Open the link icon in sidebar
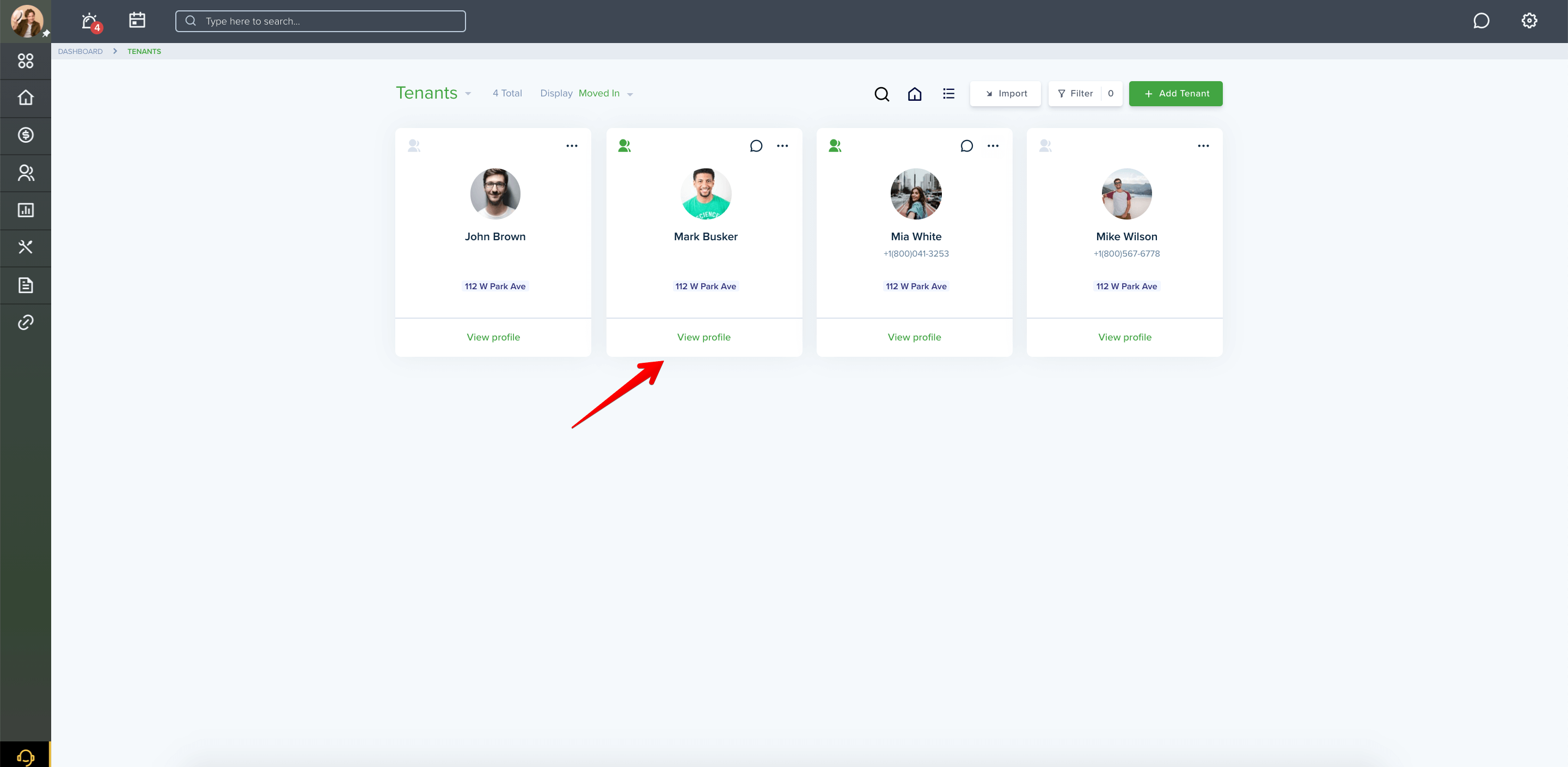 click(26, 322)
